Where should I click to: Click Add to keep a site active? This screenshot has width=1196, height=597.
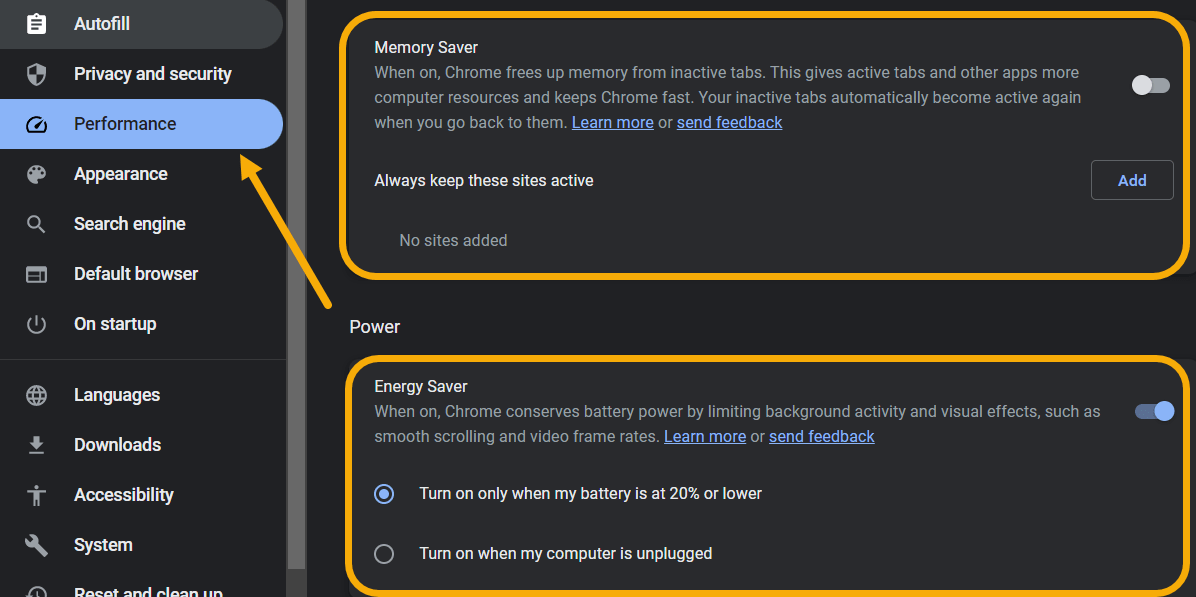[x=1132, y=180]
